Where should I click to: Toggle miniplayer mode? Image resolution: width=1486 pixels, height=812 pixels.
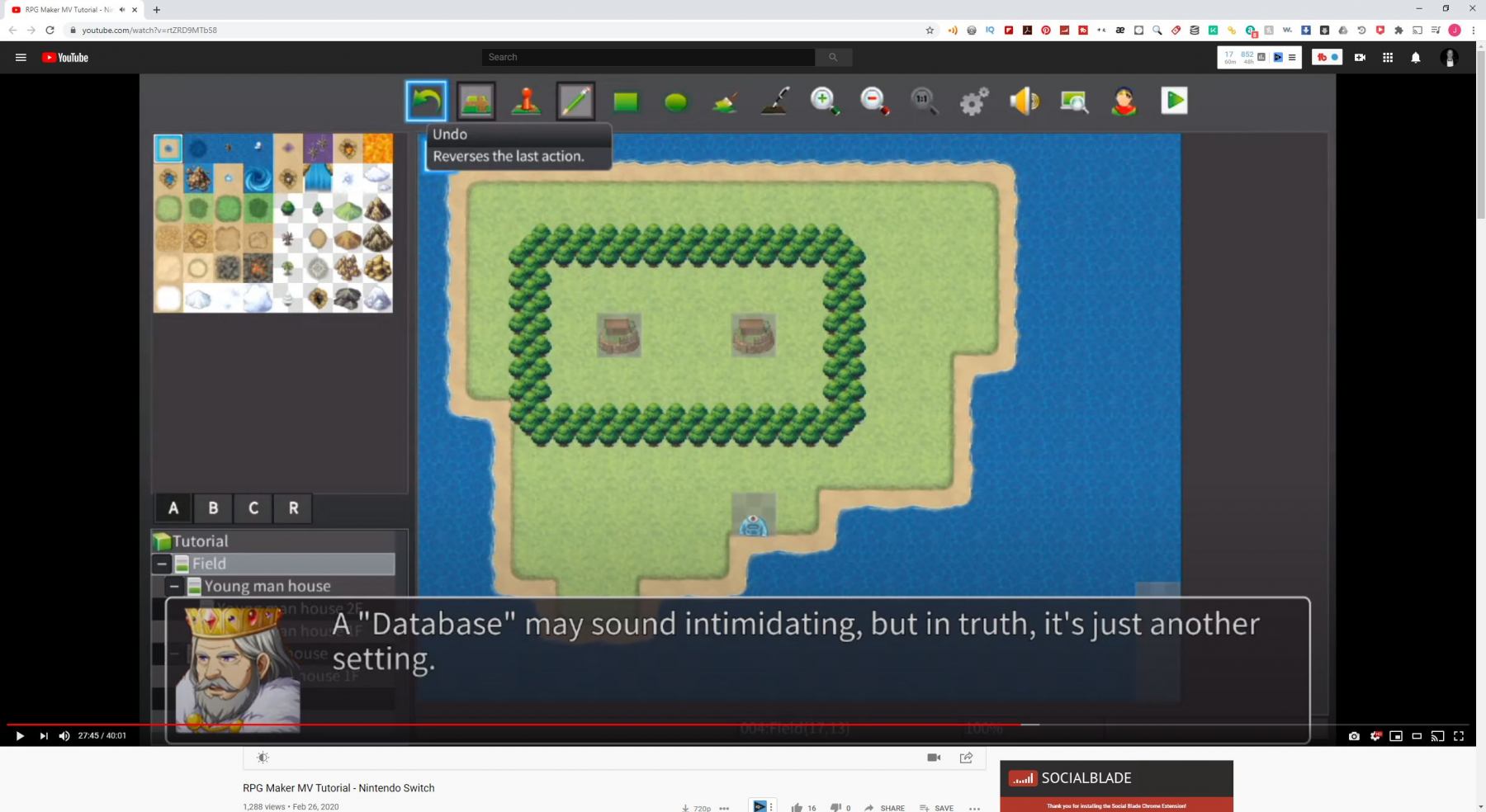point(1396,736)
